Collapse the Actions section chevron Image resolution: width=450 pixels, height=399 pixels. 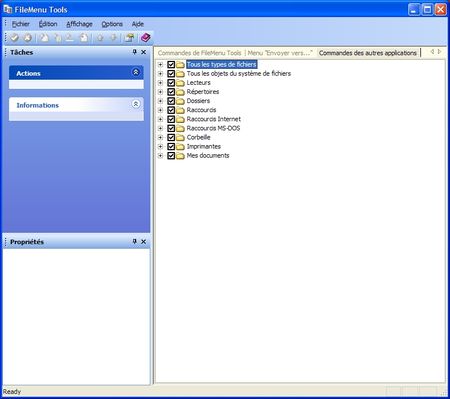click(136, 72)
